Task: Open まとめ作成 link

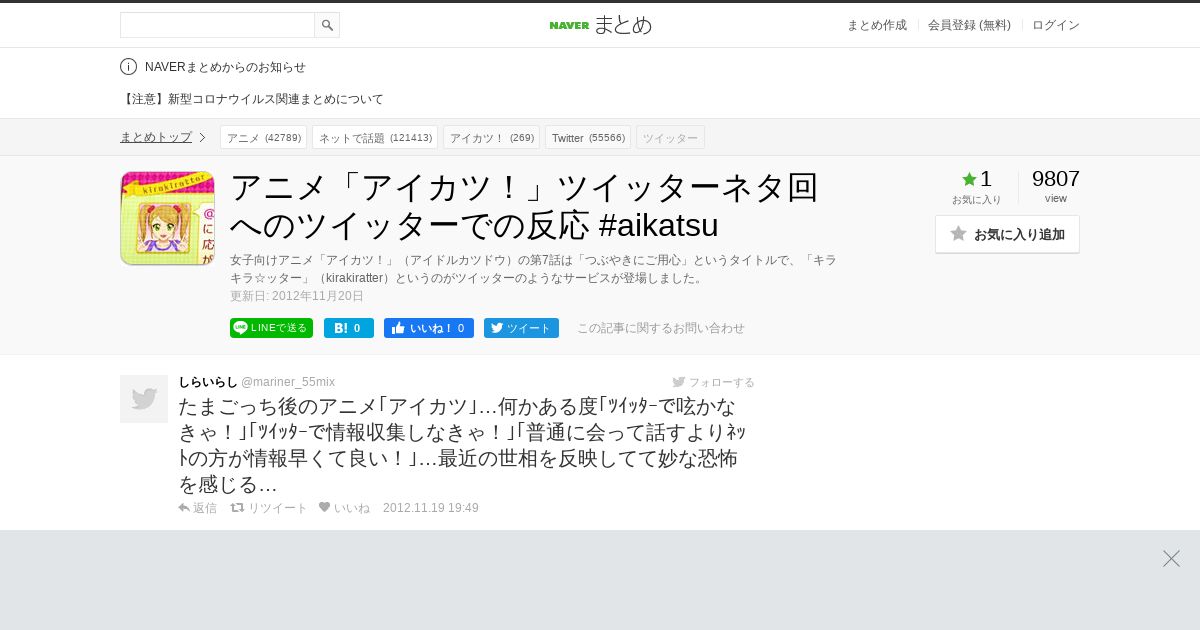Action: click(x=877, y=25)
